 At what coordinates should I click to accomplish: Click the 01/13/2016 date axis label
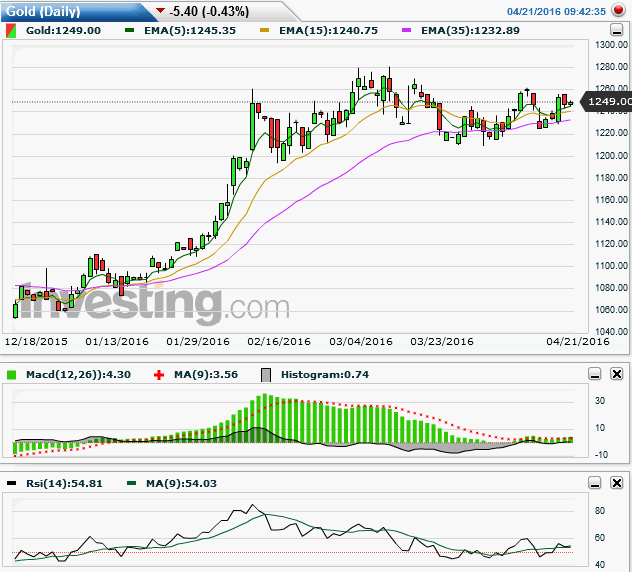click(117, 342)
